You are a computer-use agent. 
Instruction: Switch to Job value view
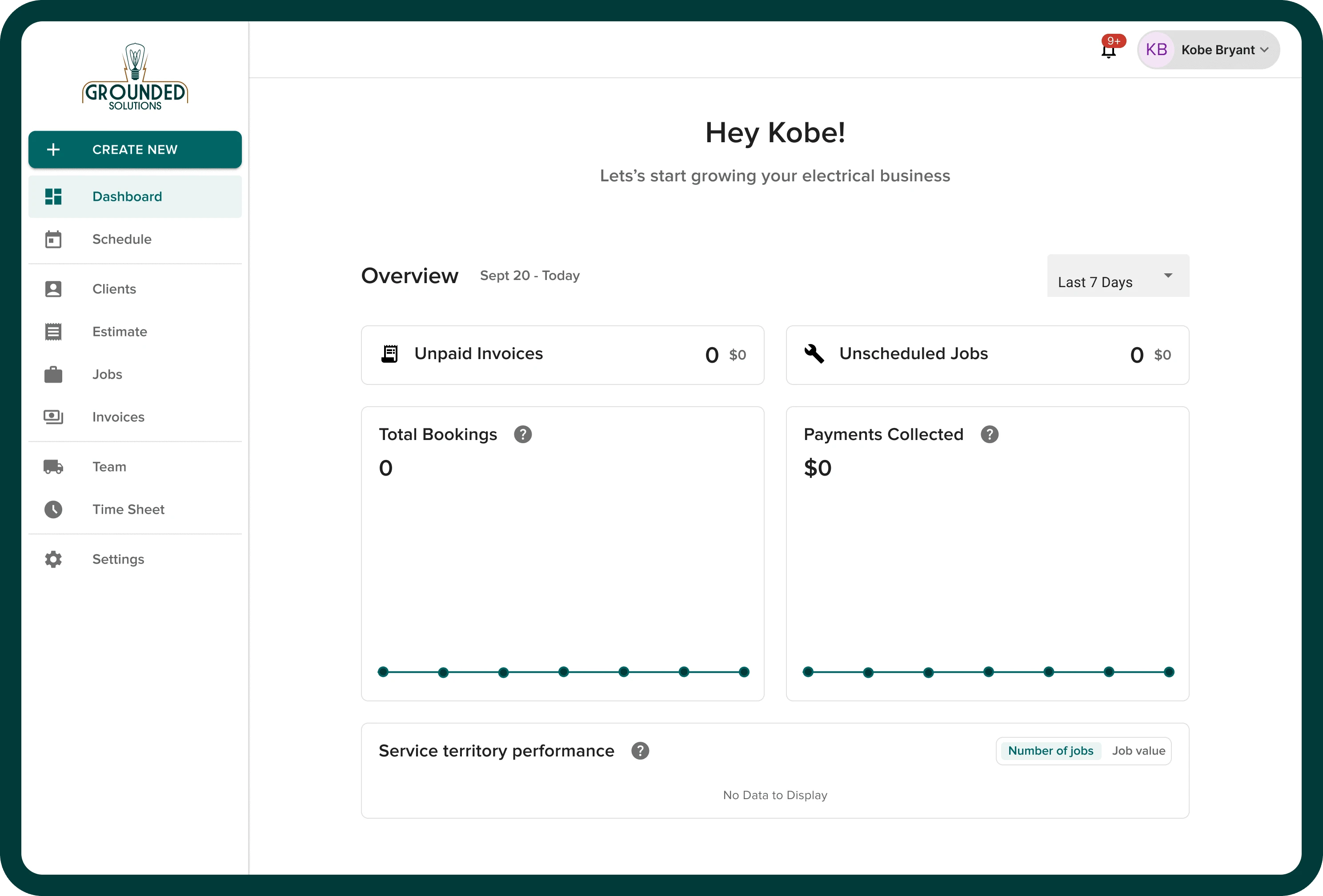point(1139,751)
